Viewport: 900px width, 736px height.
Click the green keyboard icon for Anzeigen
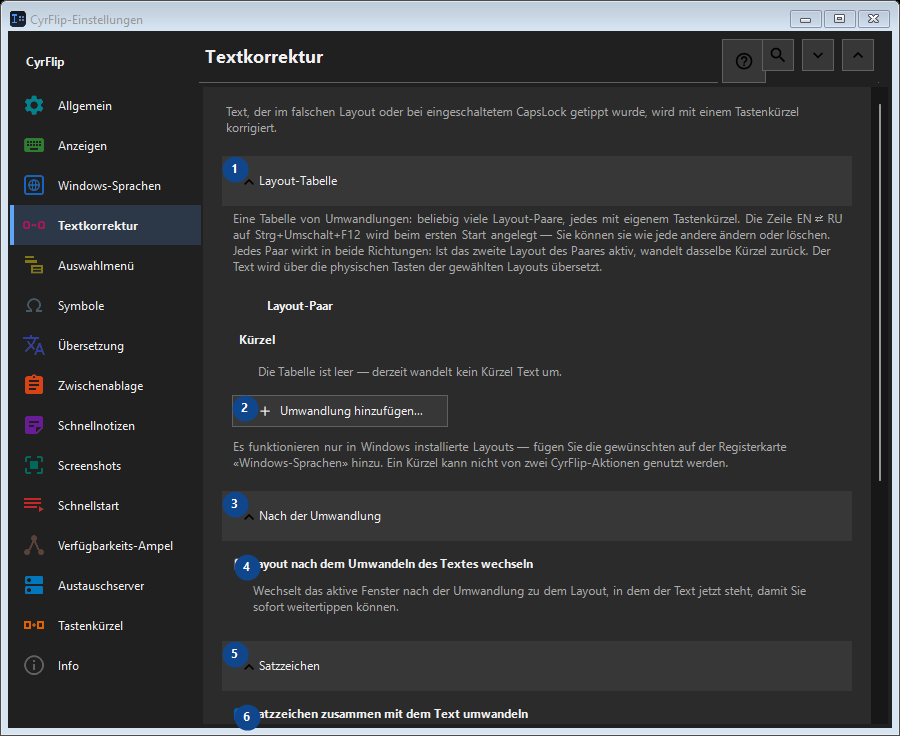[x=34, y=146]
